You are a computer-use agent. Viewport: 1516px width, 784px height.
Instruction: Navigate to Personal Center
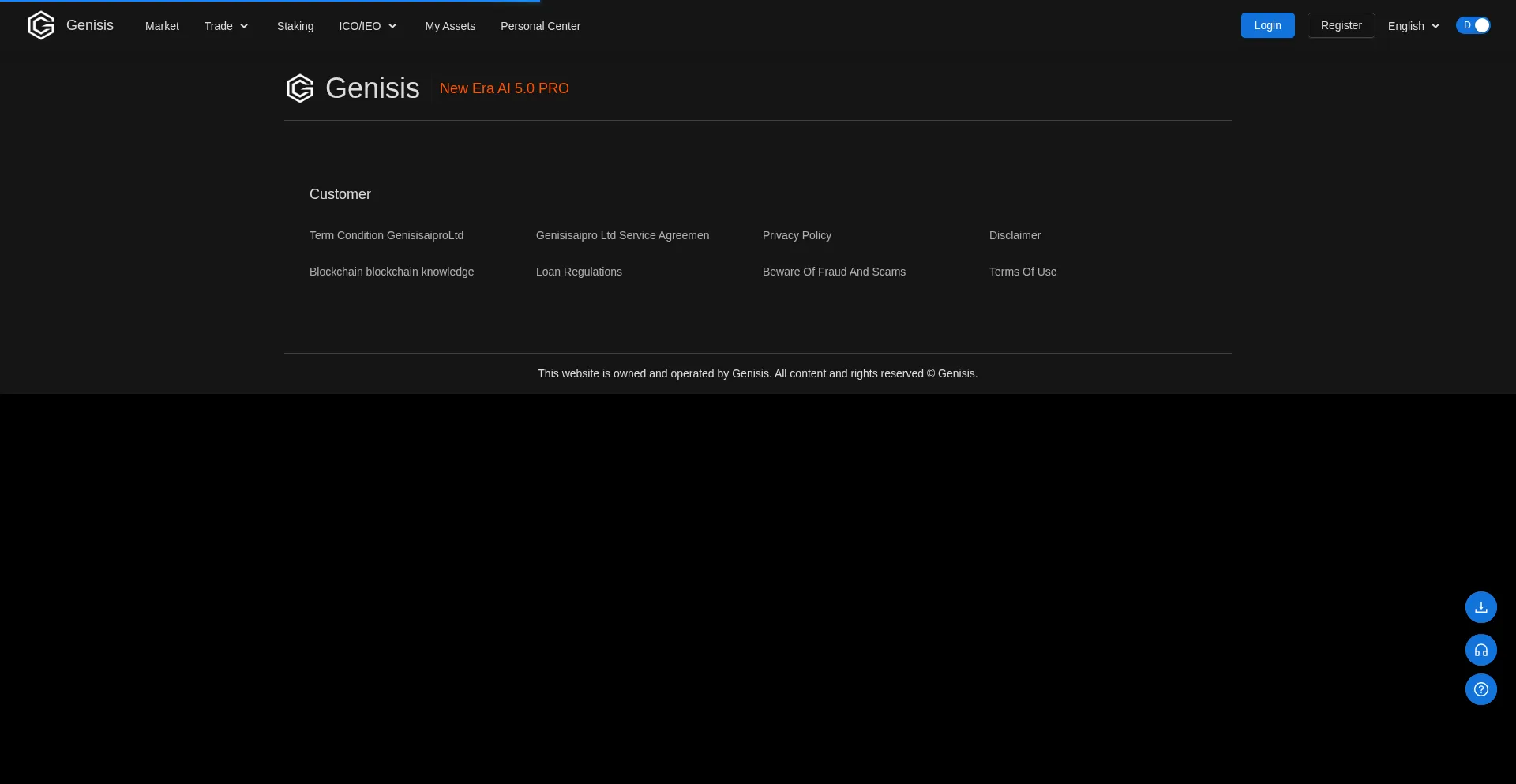pos(540,26)
